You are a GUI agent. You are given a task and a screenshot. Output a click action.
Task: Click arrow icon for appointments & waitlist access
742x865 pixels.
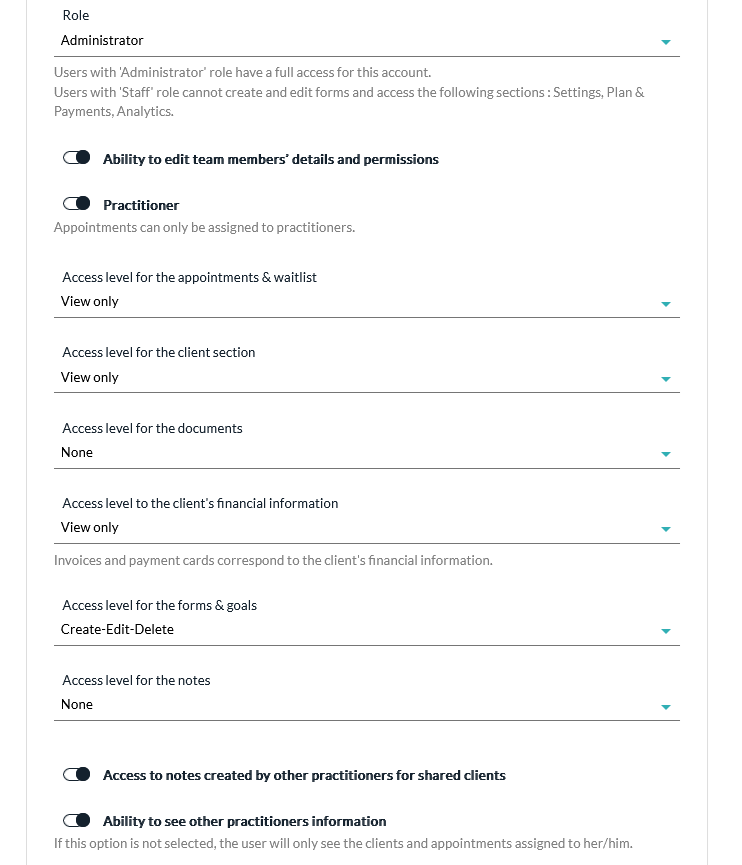click(666, 303)
